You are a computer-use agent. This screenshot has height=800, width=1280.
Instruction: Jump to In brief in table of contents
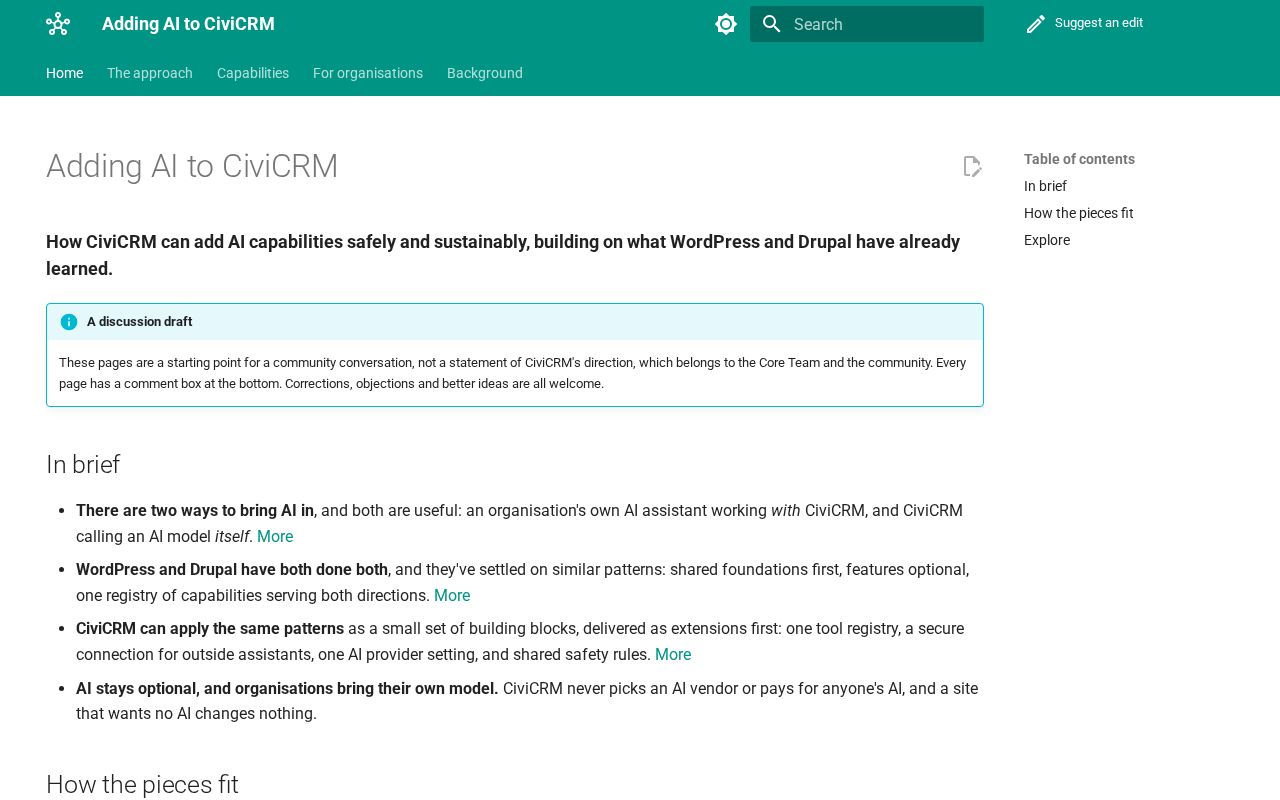click(1045, 186)
